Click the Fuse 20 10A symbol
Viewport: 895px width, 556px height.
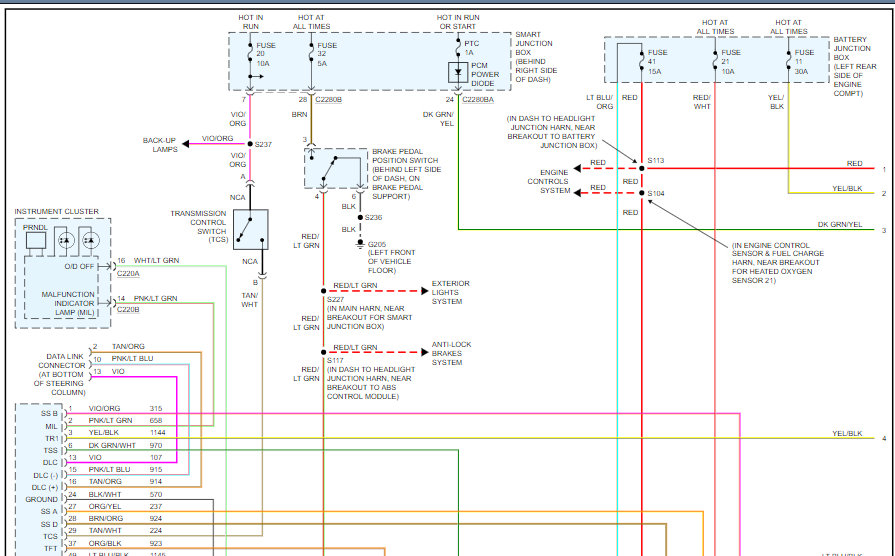coord(250,58)
